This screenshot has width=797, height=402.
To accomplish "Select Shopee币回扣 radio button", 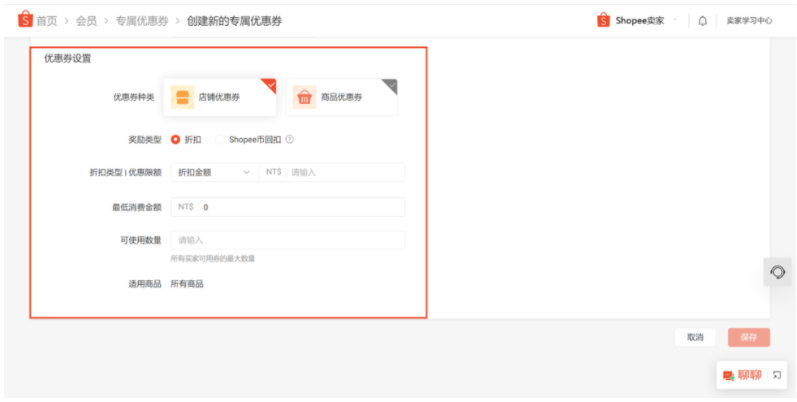I will (x=220, y=139).
